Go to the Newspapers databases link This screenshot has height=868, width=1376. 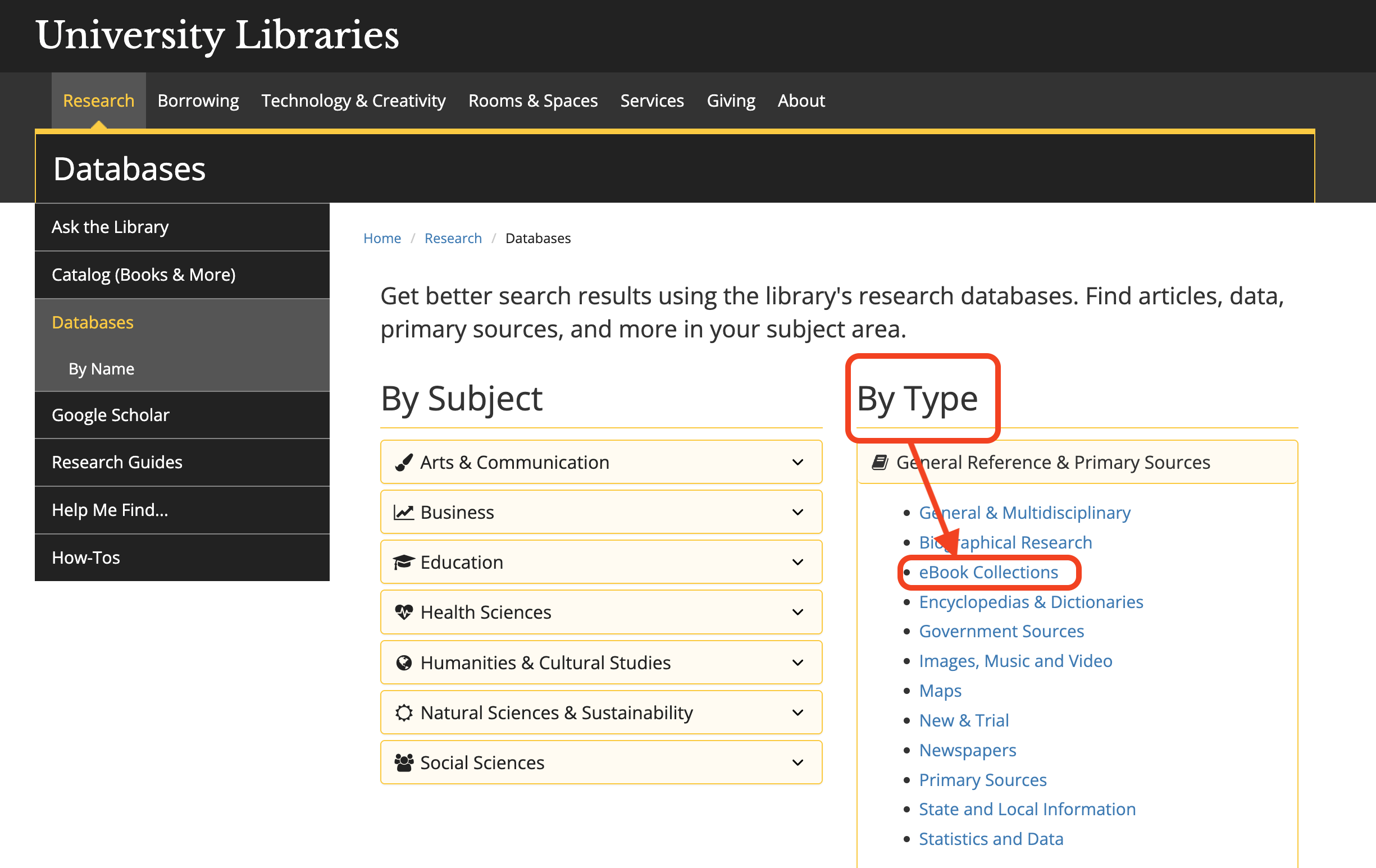(x=967, y=750)
